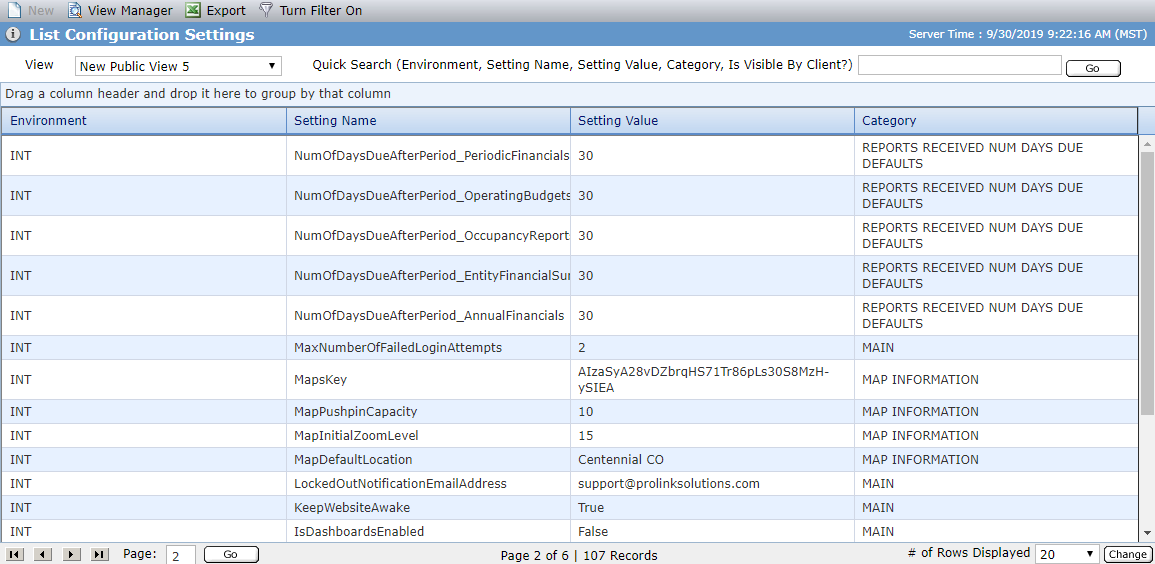Go to the previous page icon
This screenshot has width=1155, height=564.
[43, 554]
